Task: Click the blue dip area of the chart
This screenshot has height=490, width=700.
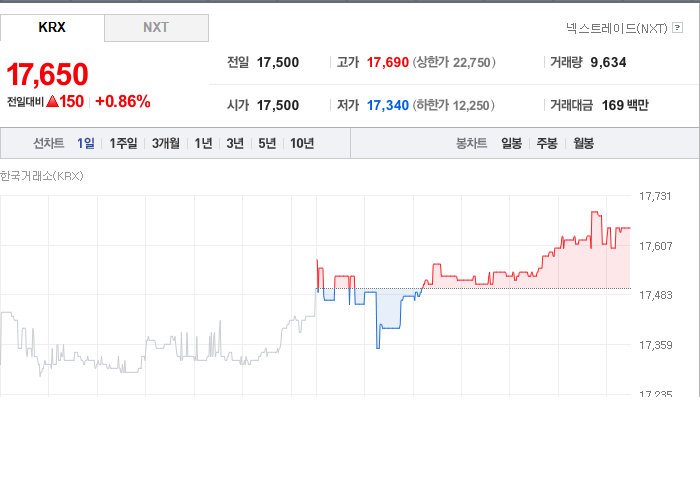Action: click(388, 308)
